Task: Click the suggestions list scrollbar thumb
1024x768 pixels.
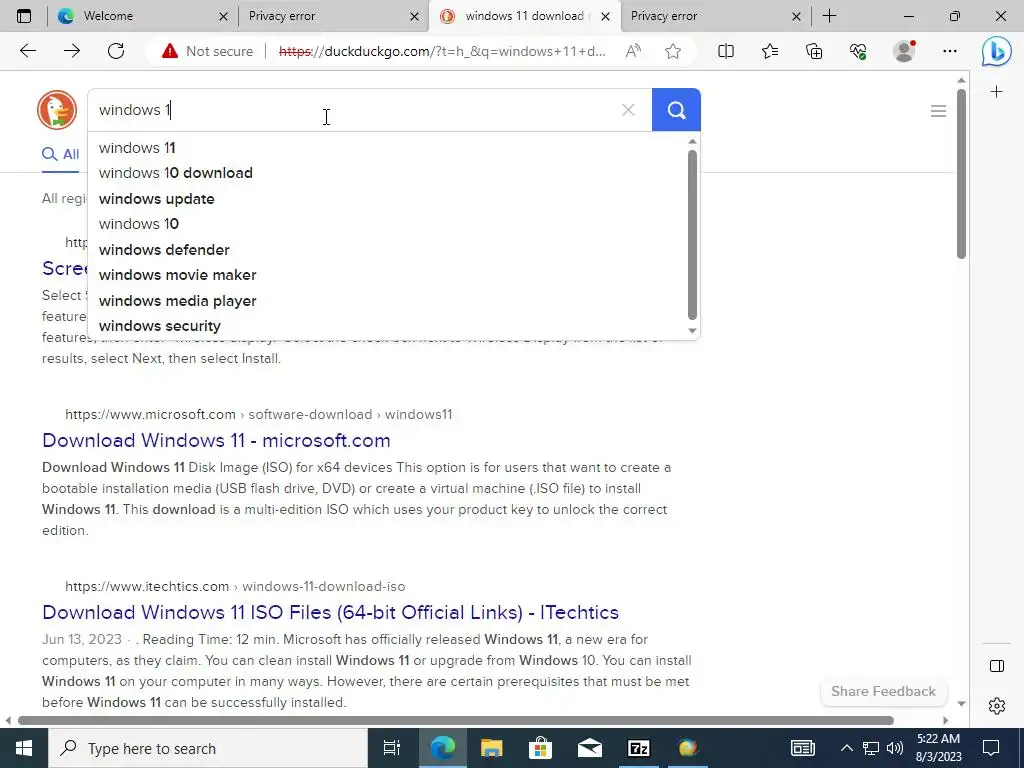Action: 692,235
